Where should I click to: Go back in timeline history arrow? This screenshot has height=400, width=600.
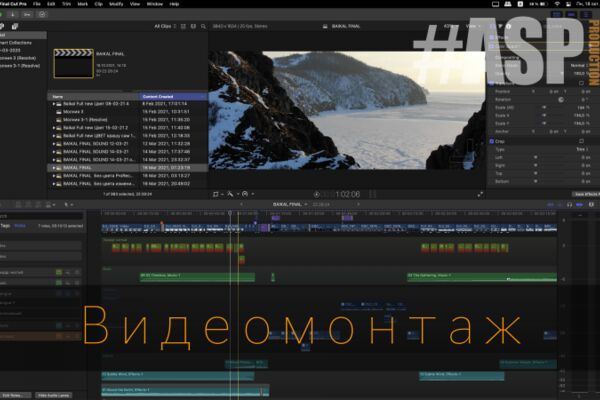[x=241, y=204]
